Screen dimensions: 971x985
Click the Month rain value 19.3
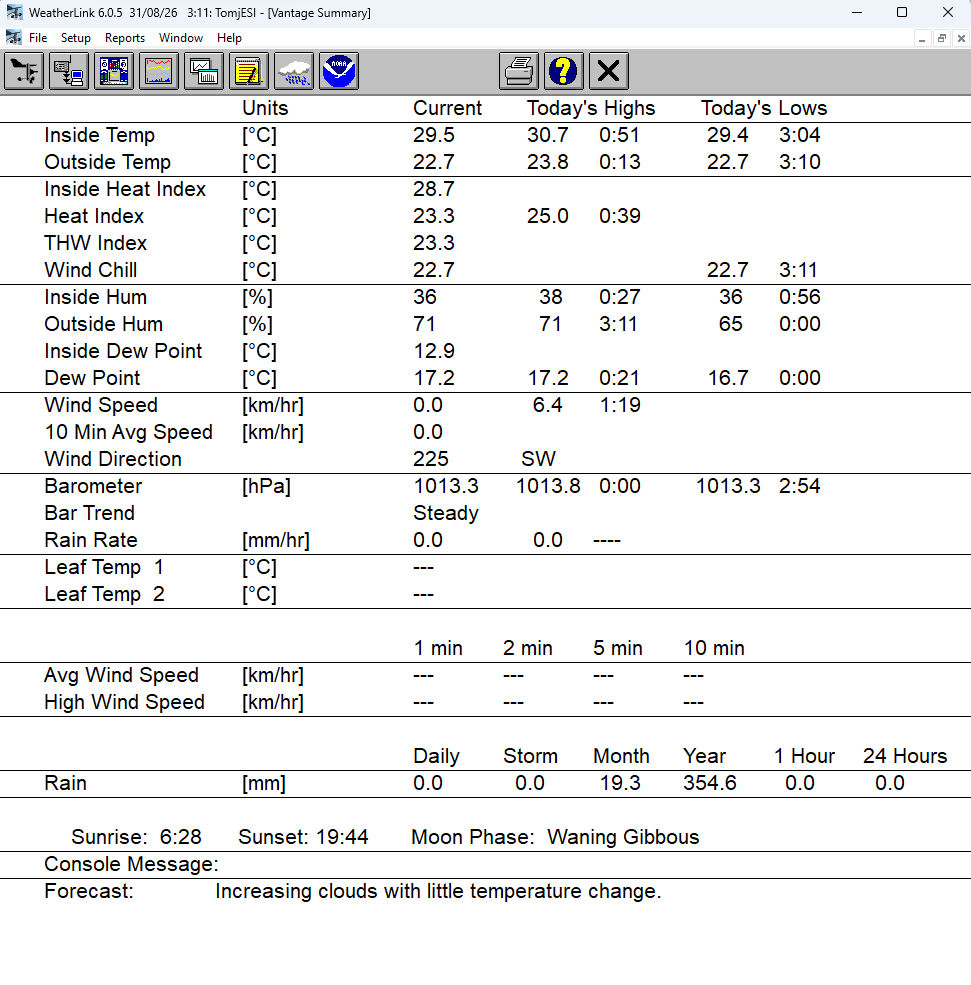coord(620,783)
